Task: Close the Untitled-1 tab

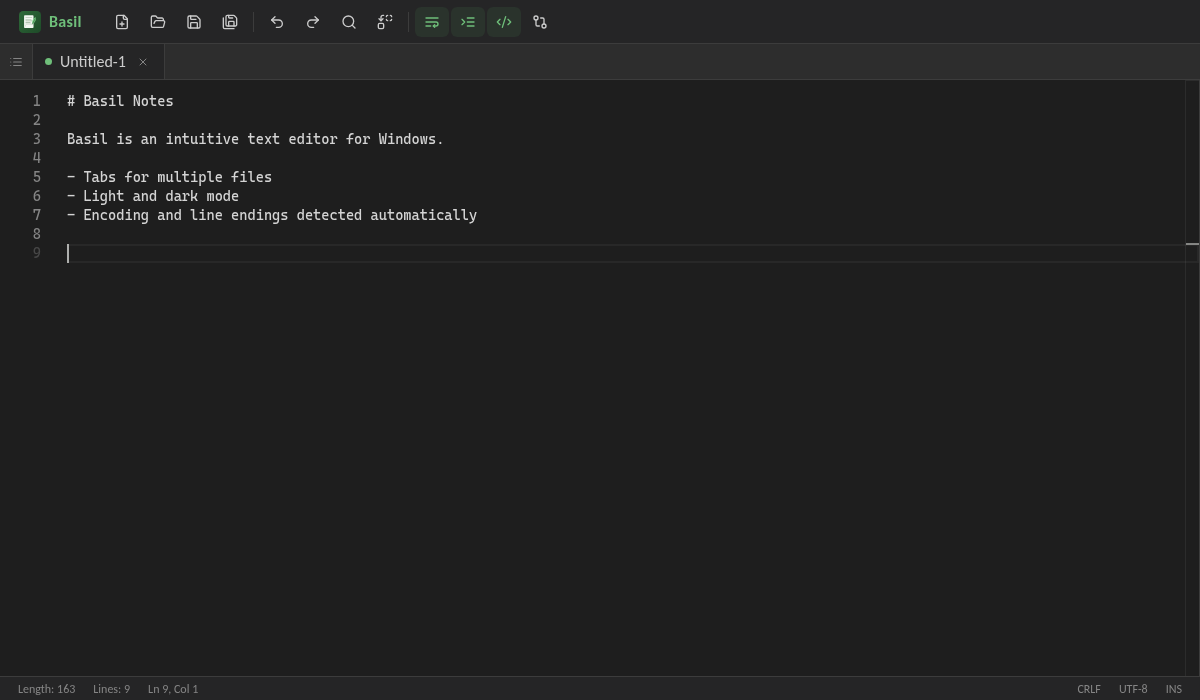Action: pyautogui.click(x=143, y=62)
